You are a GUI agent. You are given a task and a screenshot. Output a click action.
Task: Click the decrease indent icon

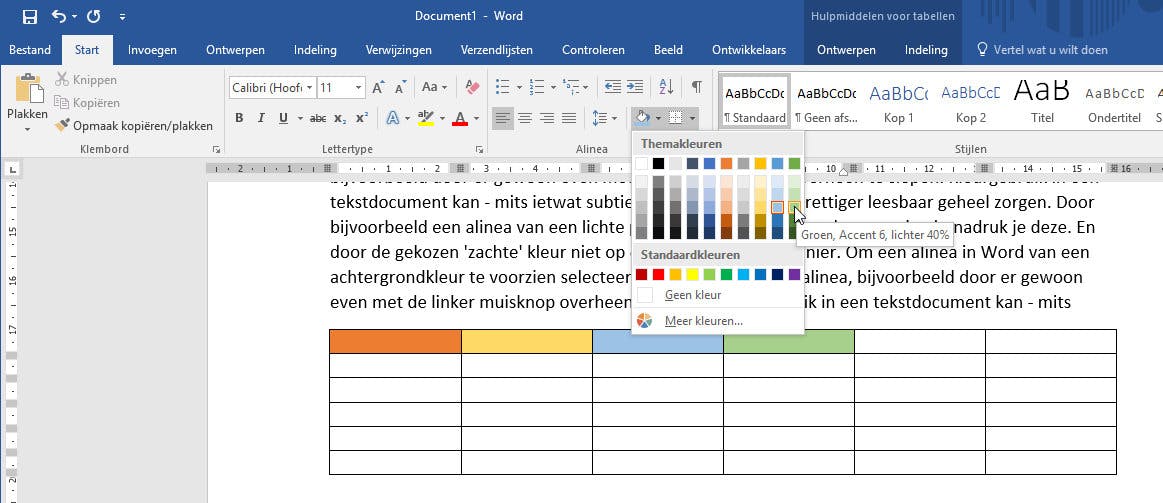[x=613, y=87]
